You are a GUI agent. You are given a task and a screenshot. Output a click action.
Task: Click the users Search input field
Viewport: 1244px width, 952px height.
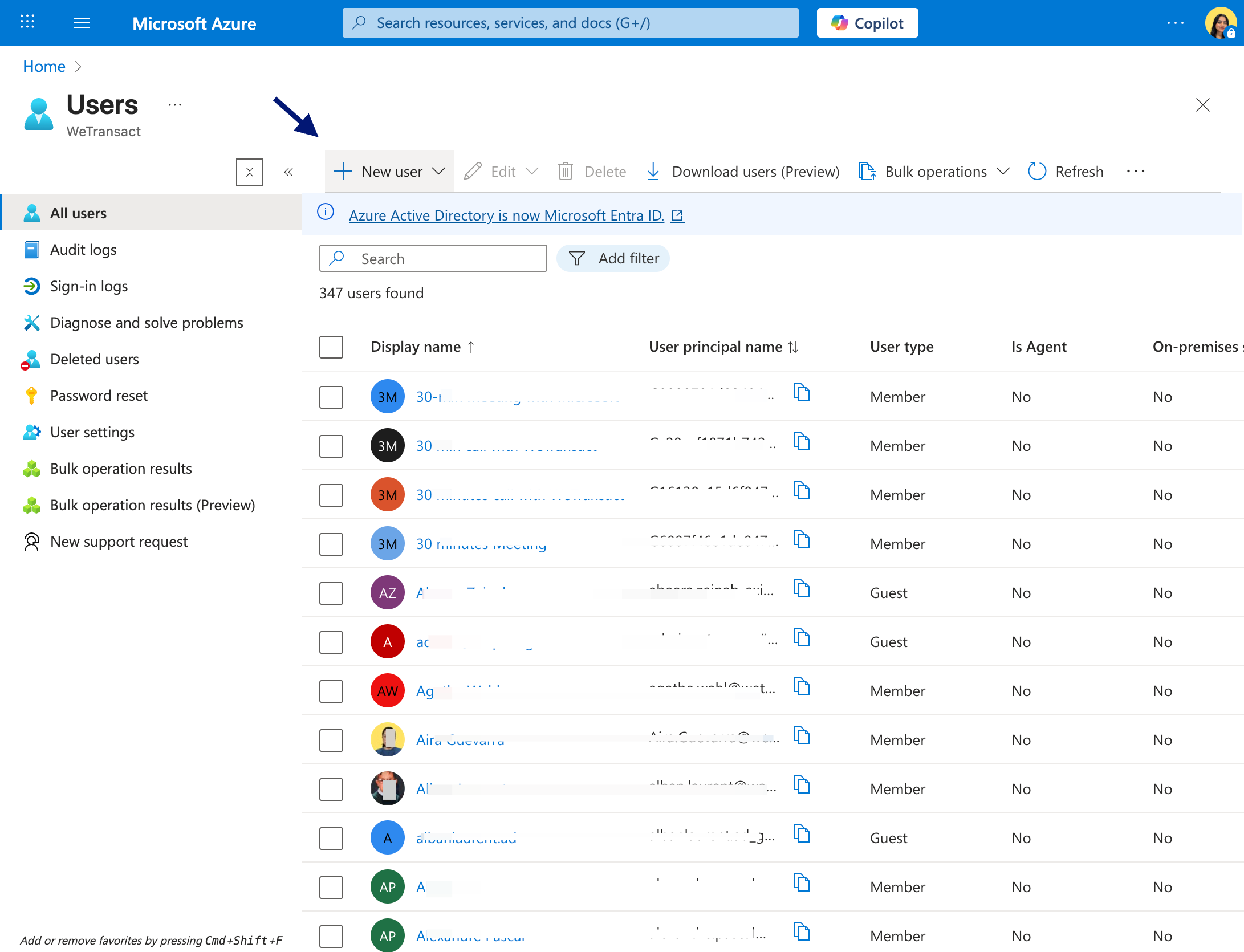pos(433,258)
